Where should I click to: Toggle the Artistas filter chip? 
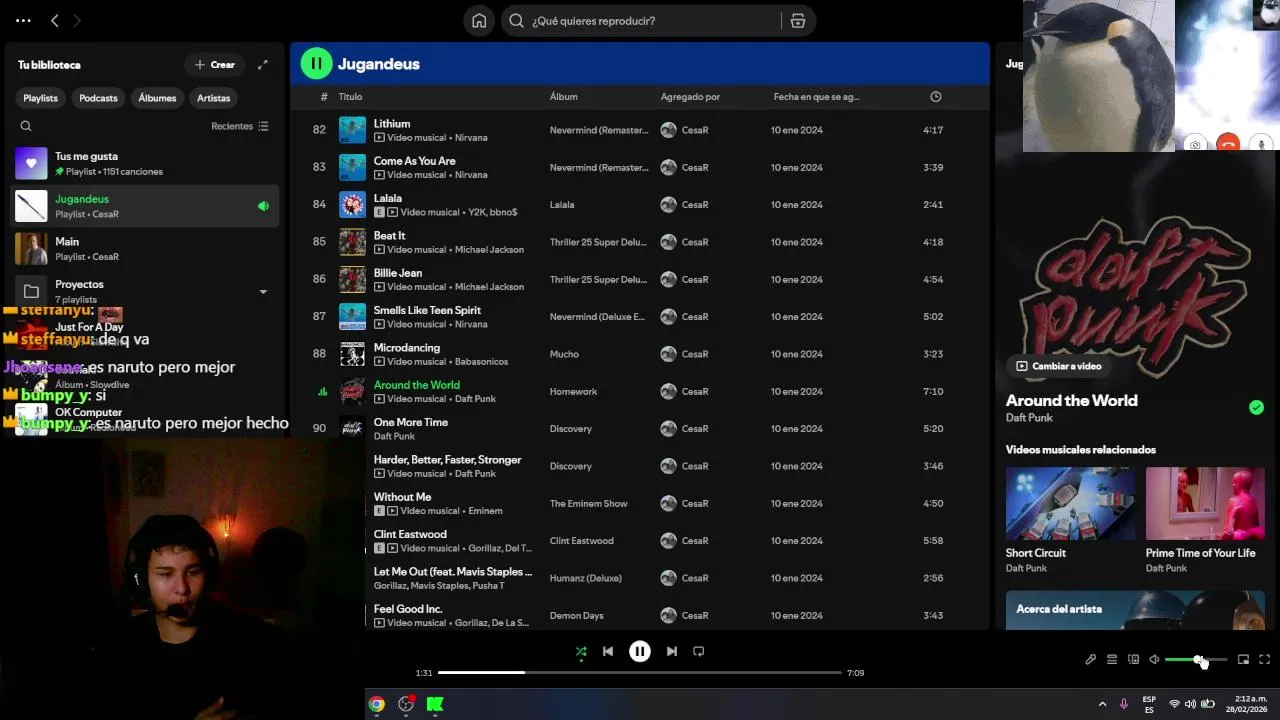point(213,98)
